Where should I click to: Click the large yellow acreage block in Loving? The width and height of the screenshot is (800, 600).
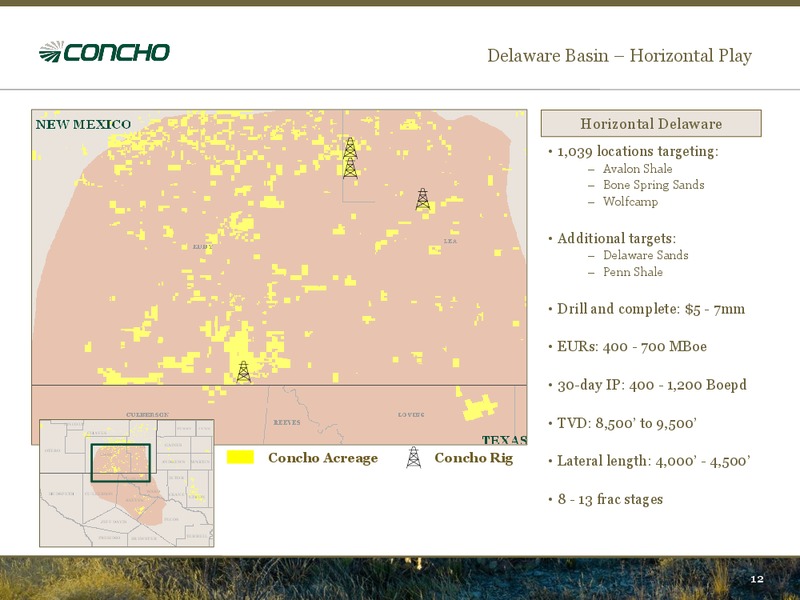coord(479,407)
